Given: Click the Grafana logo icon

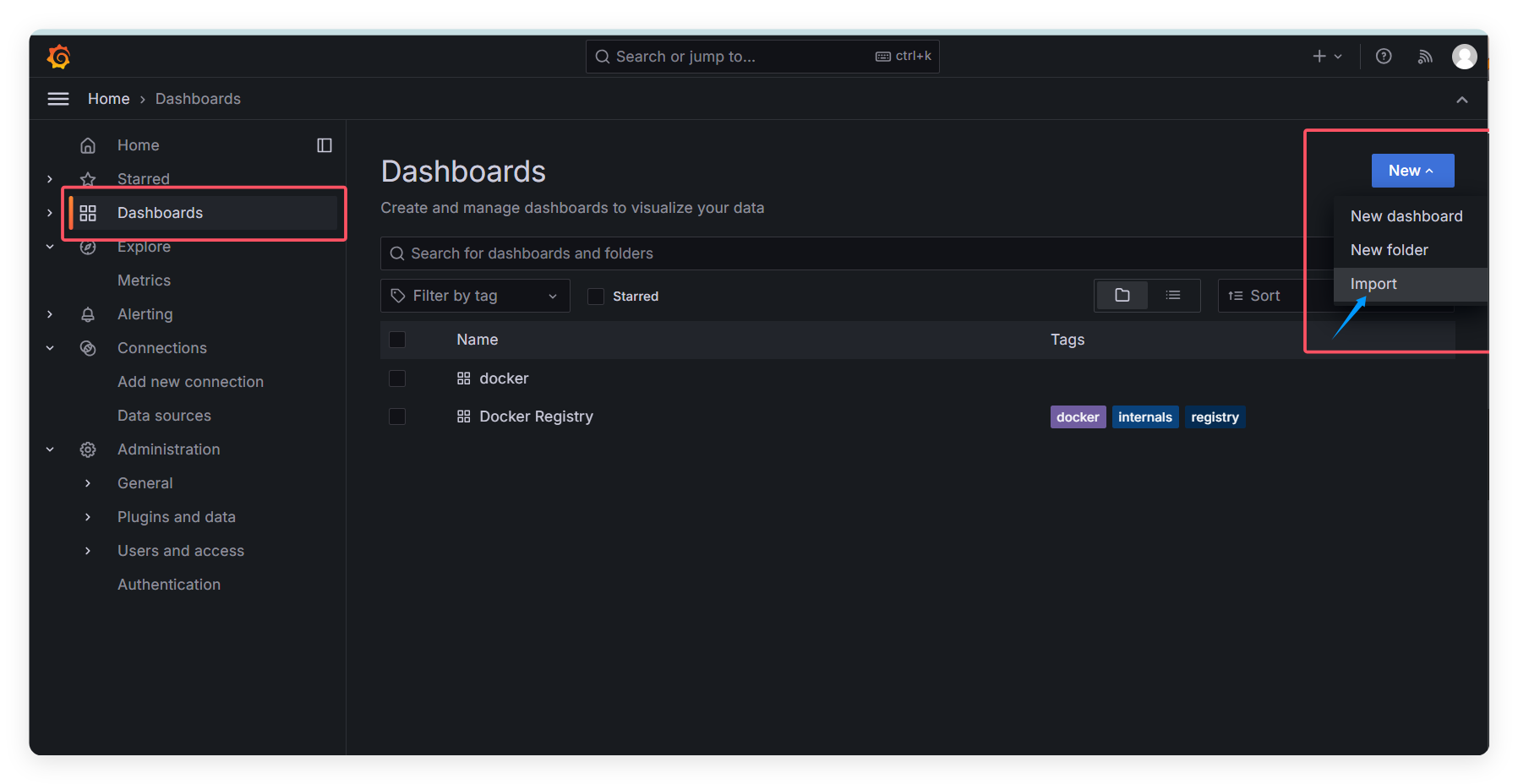Looking at the screenshot, I should pos(59,57).
